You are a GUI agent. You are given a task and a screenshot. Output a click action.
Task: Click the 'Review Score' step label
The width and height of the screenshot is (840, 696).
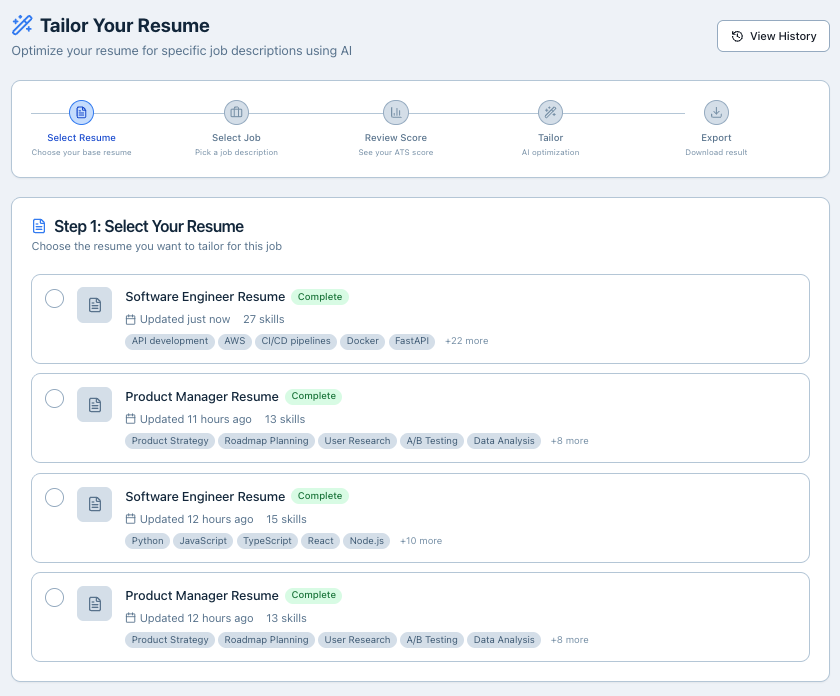point(396,138)
